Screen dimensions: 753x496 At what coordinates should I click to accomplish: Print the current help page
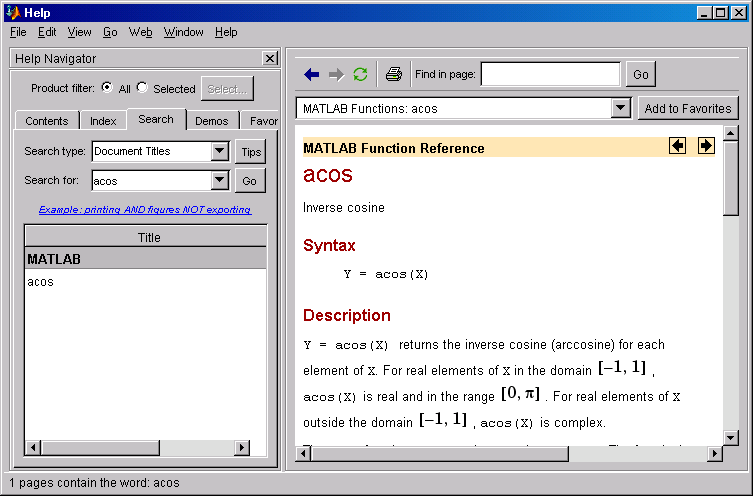(394, 74)
